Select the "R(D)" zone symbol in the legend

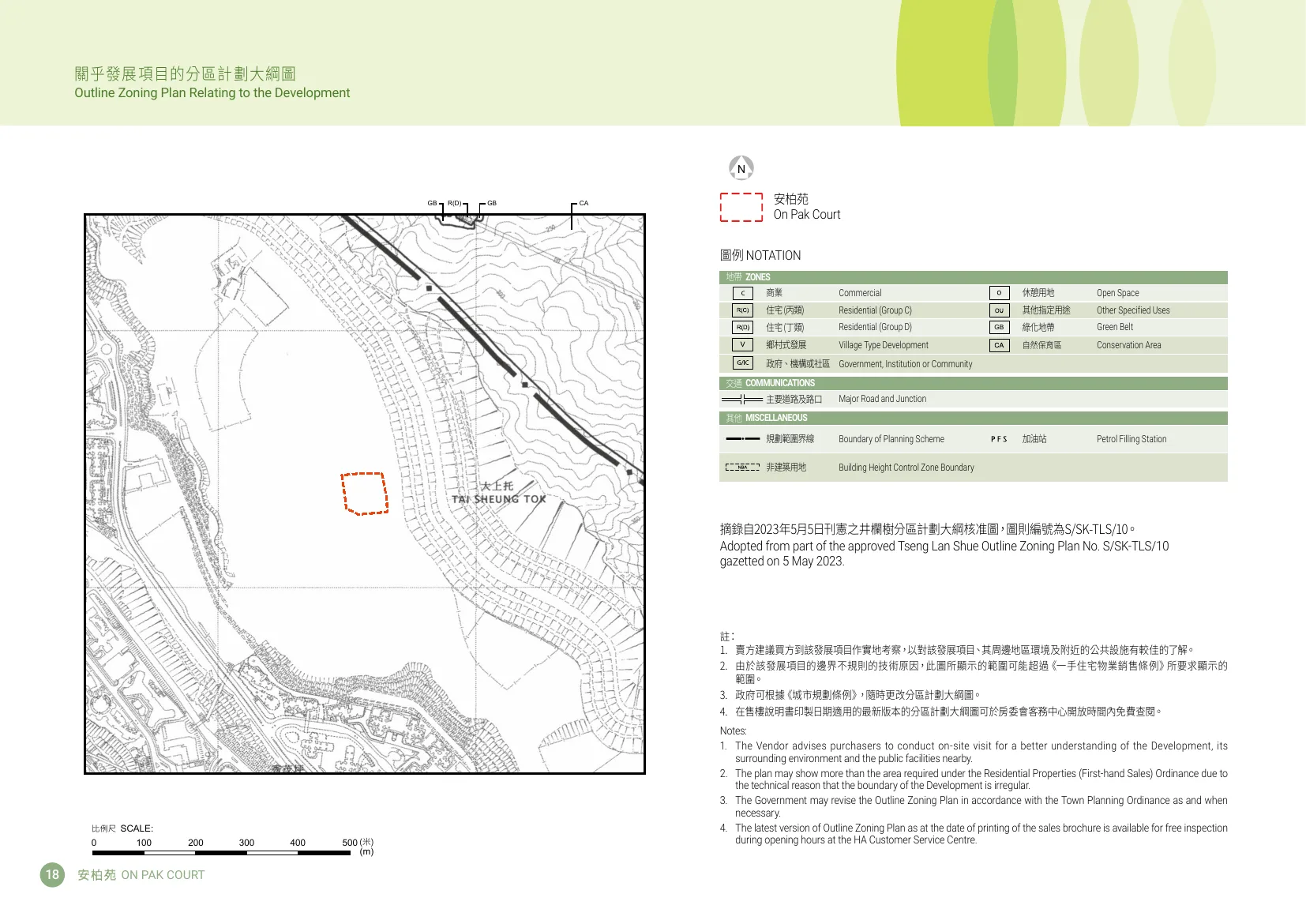tap(742, 327)
